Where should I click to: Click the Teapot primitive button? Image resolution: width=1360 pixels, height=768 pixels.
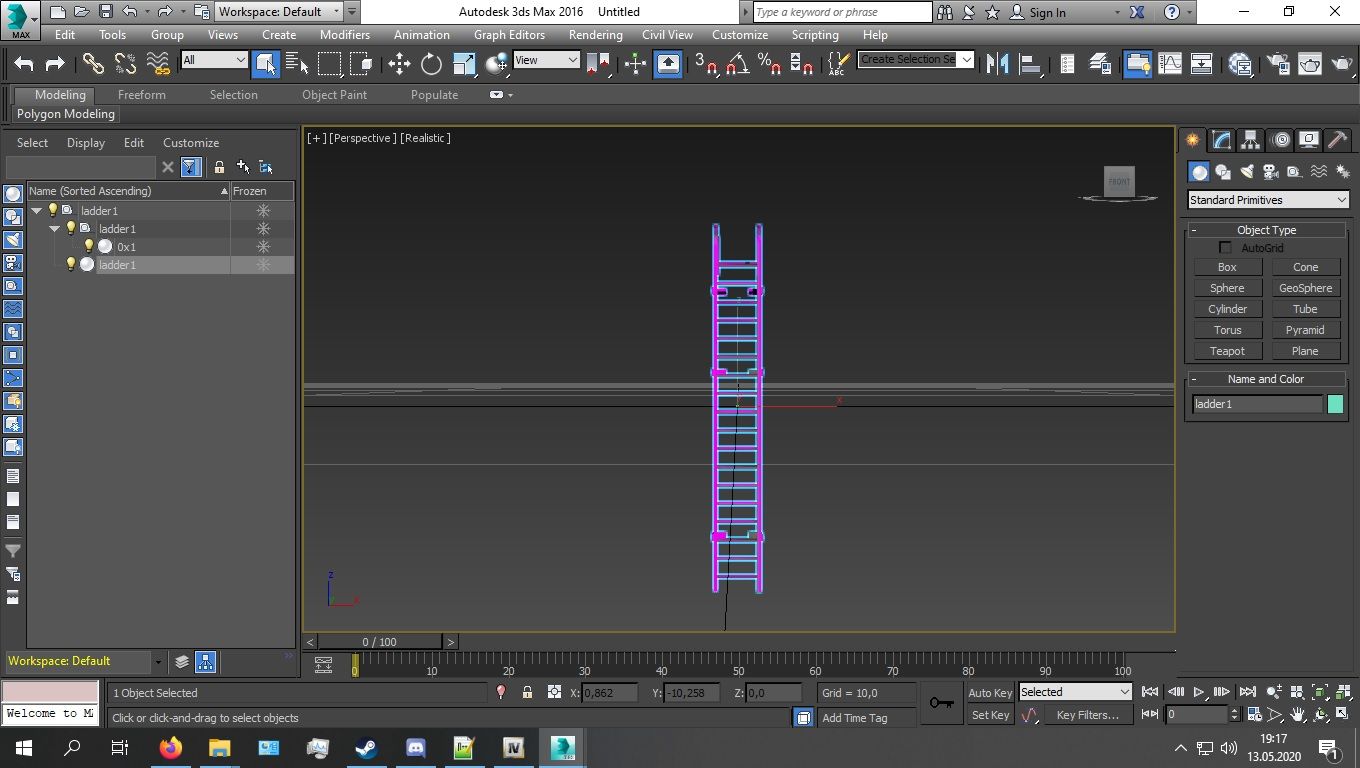(x=1227, y=351)
